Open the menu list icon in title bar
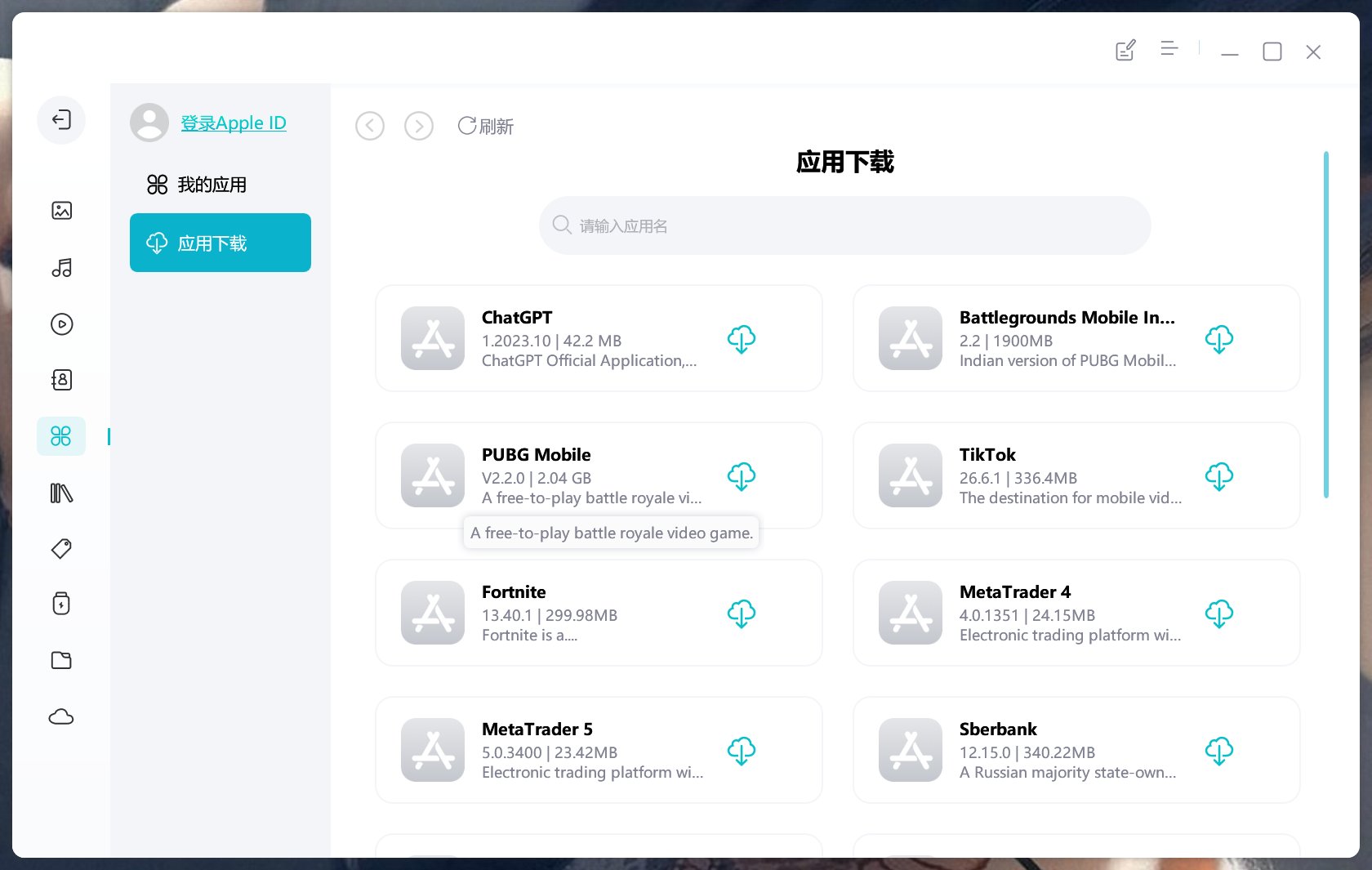Image resolution: width=1372 pixels, height=870 pixels. (1169, 49)
